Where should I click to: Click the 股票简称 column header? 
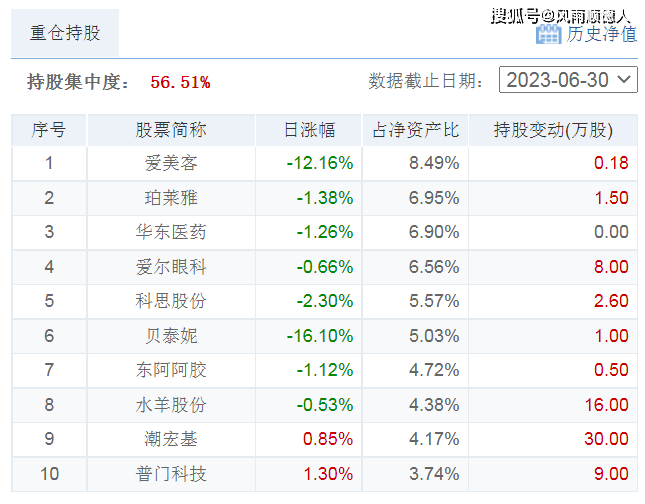tap(171, 131)
